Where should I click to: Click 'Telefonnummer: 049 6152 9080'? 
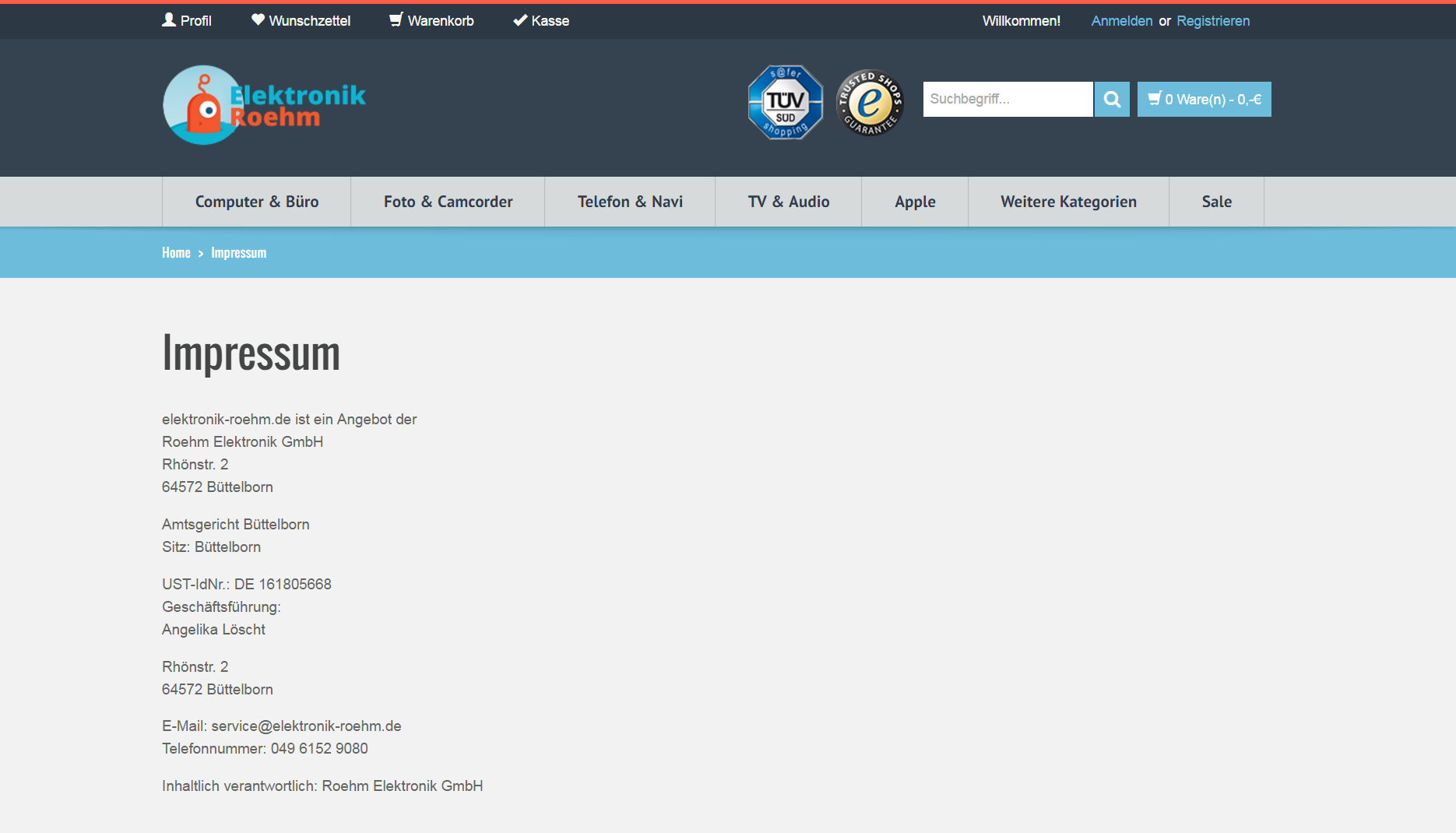click(x=265, y=748)
